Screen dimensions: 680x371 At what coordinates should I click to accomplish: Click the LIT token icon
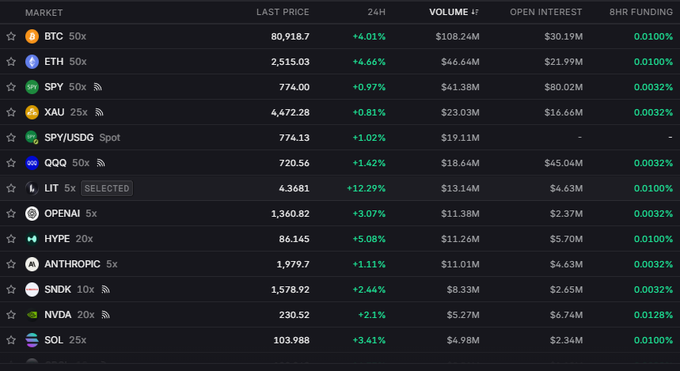pos(32,188)
